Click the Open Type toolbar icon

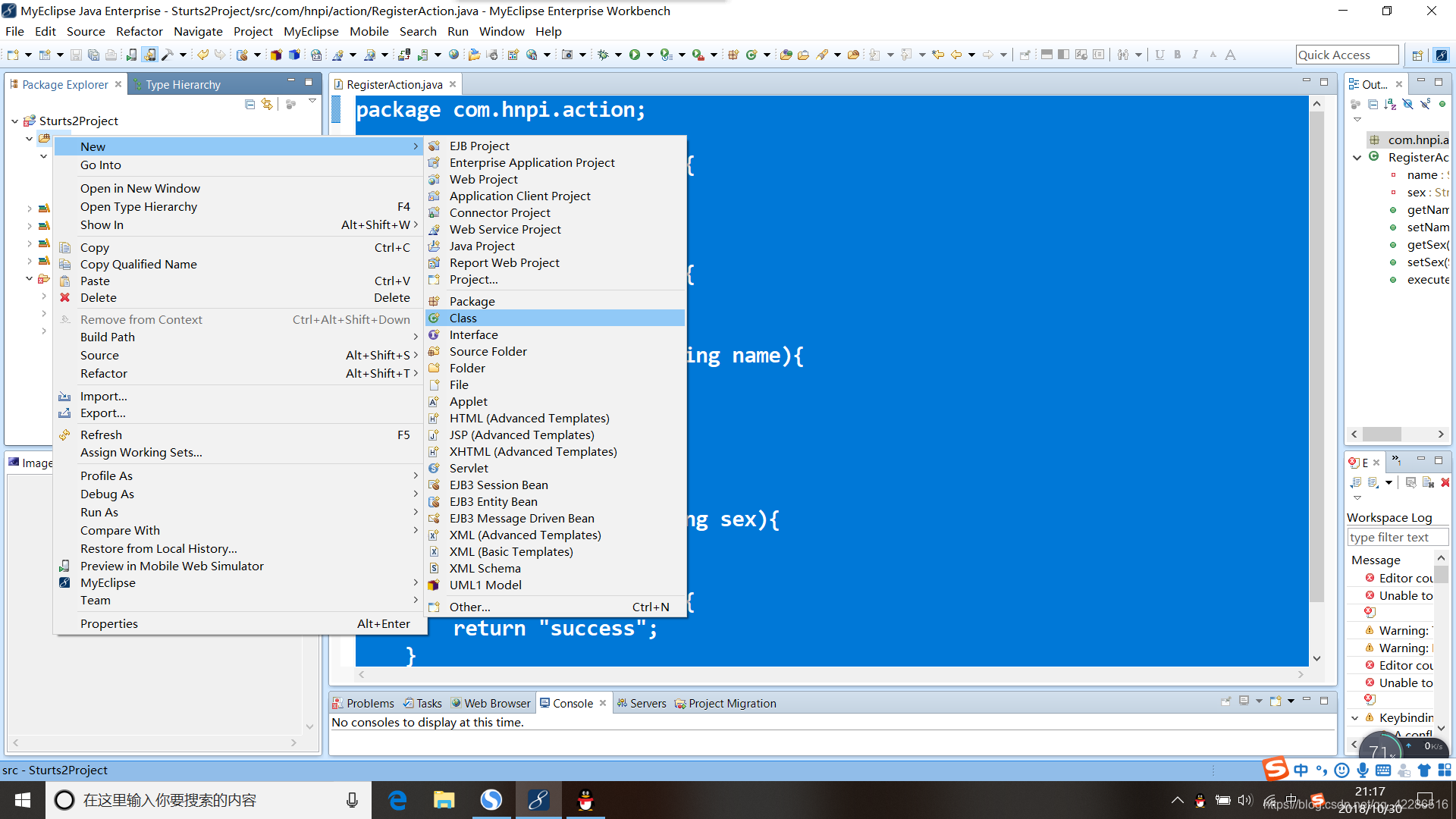tap(786, 55)
